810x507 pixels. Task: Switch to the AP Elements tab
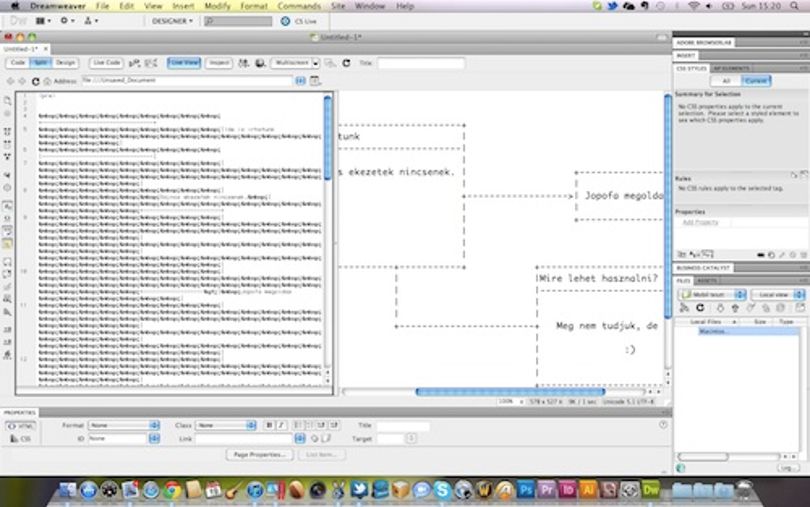tap(731, 68)
